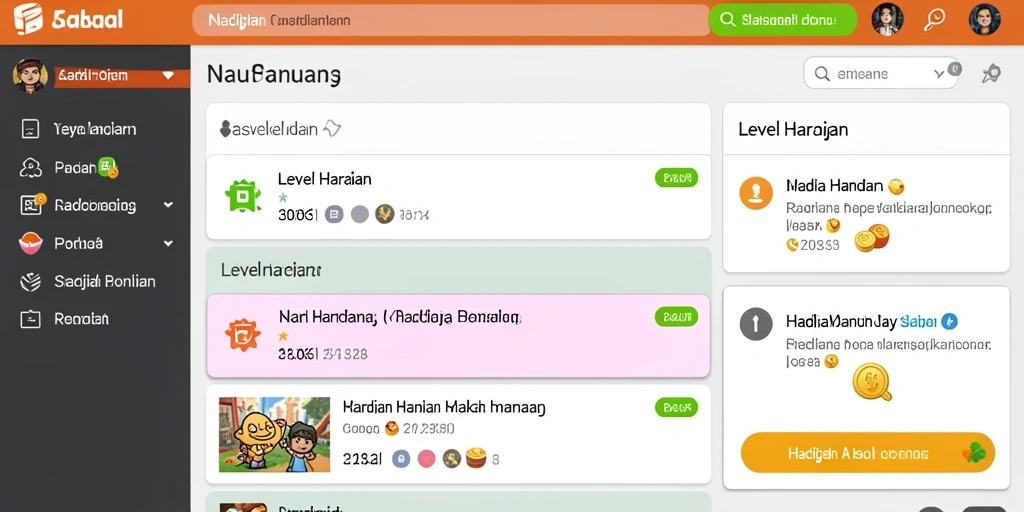Click the icon next to asvekeliidan heading
The image size is (1024, 512).
[x=332, y=129]
